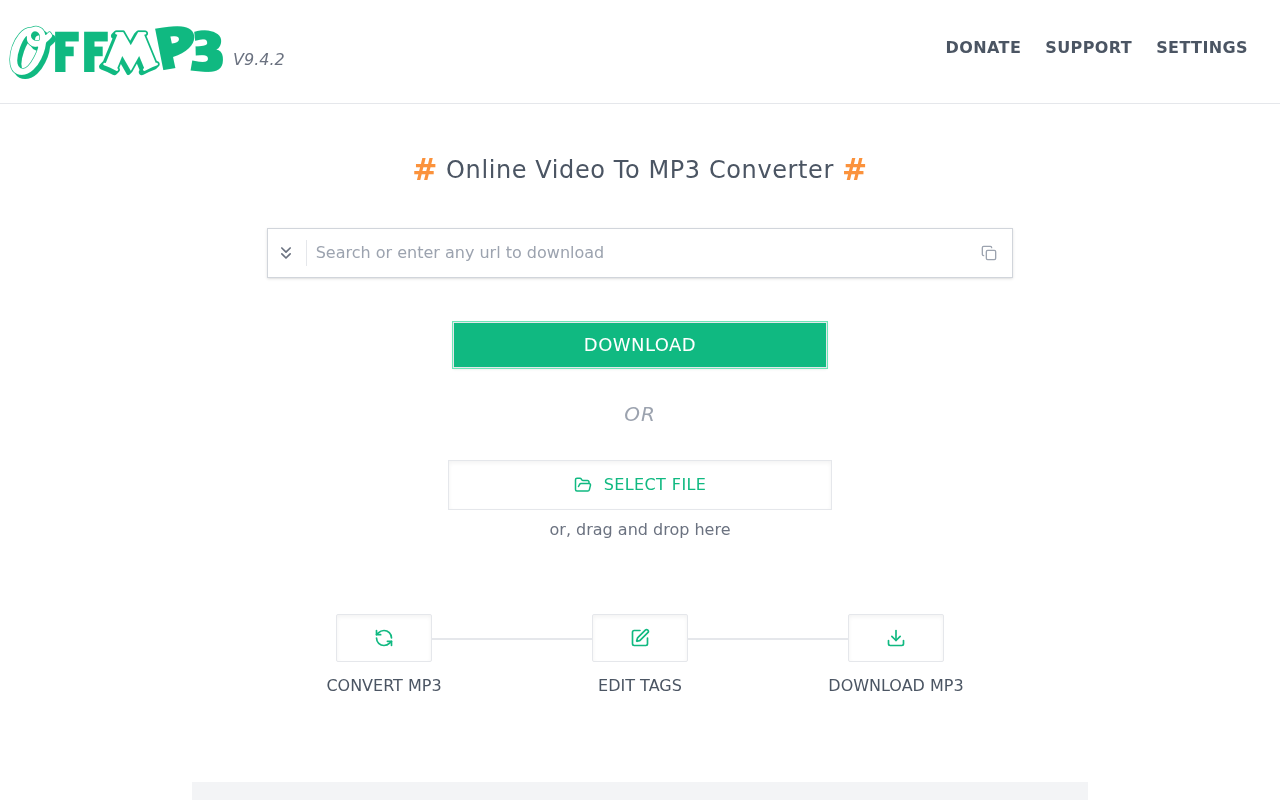The image size is (1280, 800).
Task: Open the SUPPORT page
Action: coord(1088,48)
